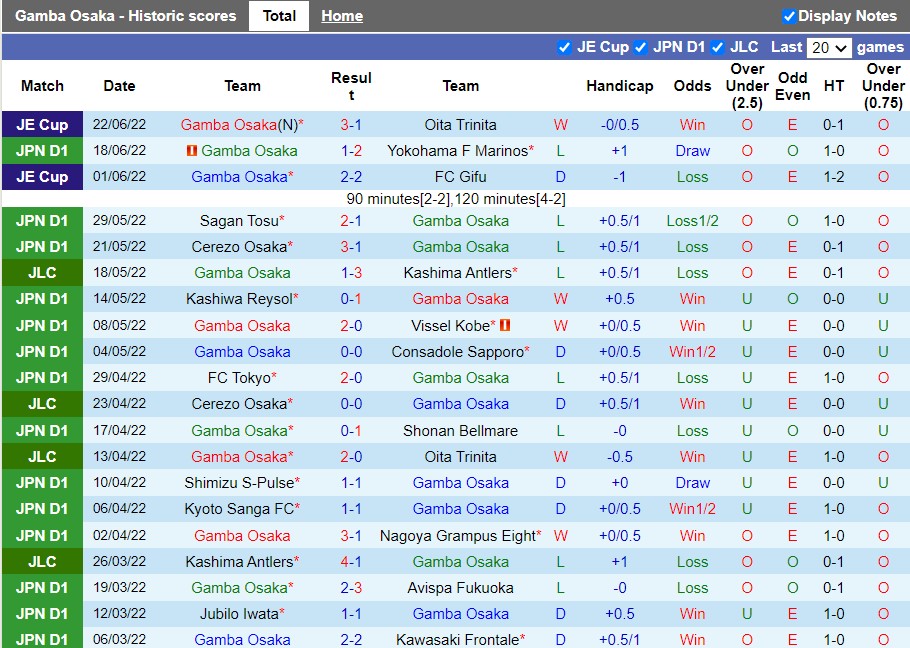Click red card icon before Gamba Osaka 18/06/22
The height and width of the screenshot is (648, 910).
(x=191, y=151)
